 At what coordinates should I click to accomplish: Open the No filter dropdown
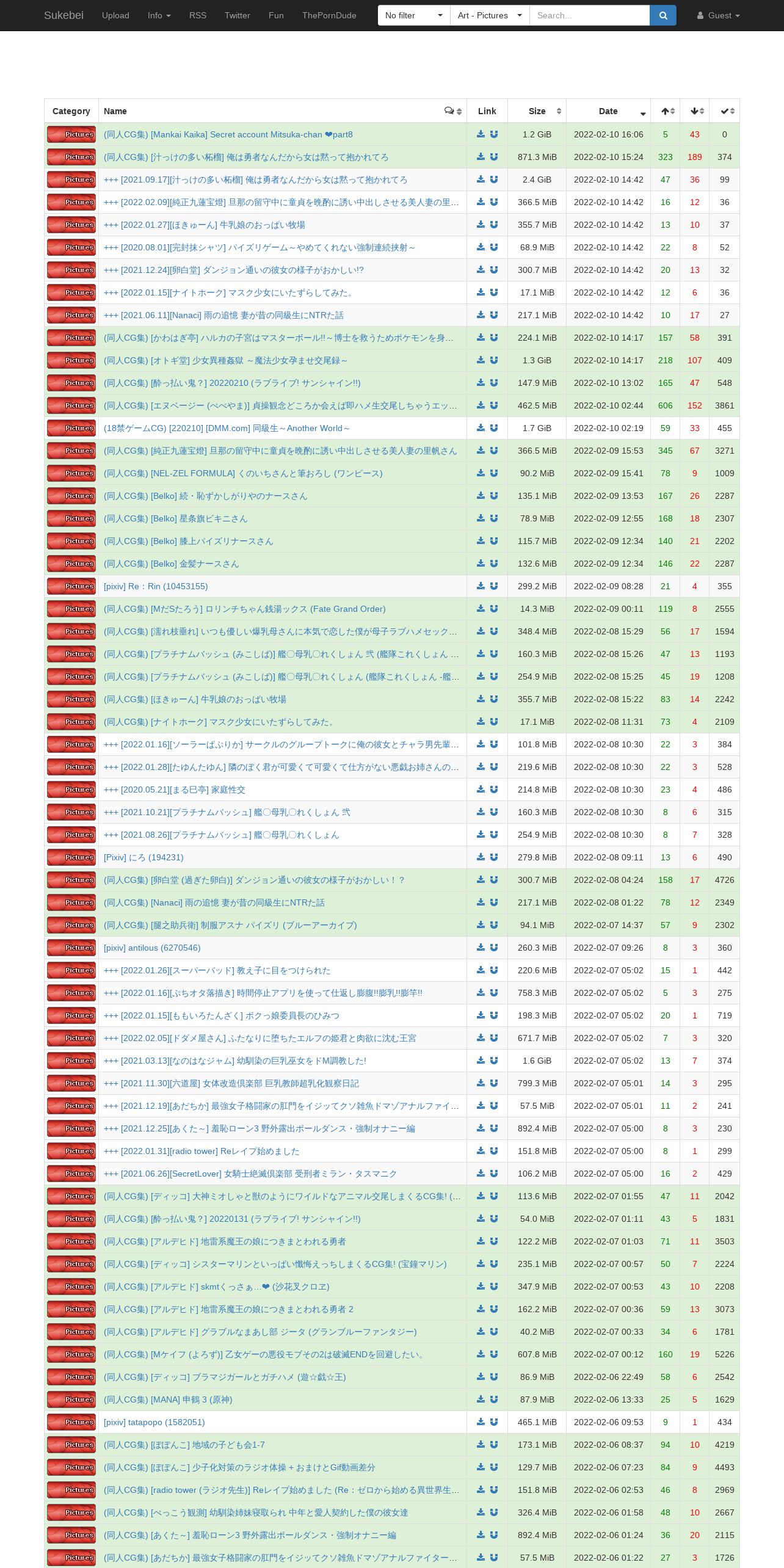414,15
